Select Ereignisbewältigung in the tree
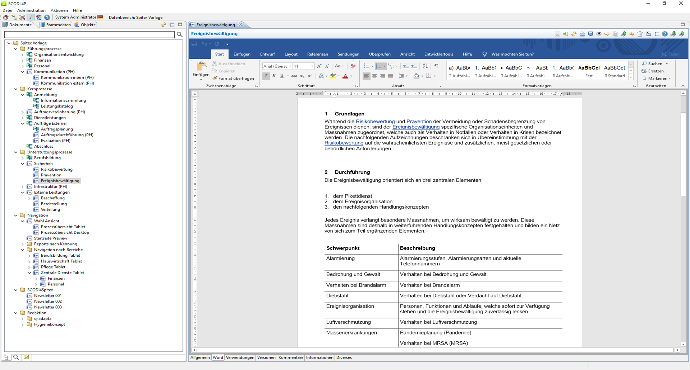 coord(60,181)
